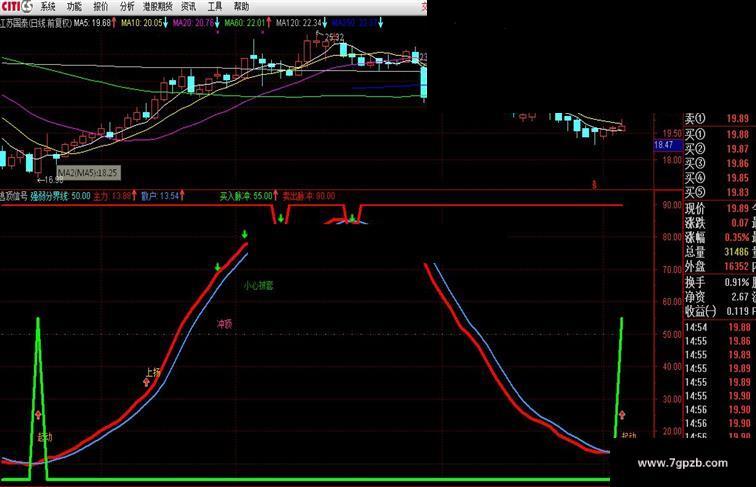
Task: Click the 小心被套 warning label
Action: [258, 285]
